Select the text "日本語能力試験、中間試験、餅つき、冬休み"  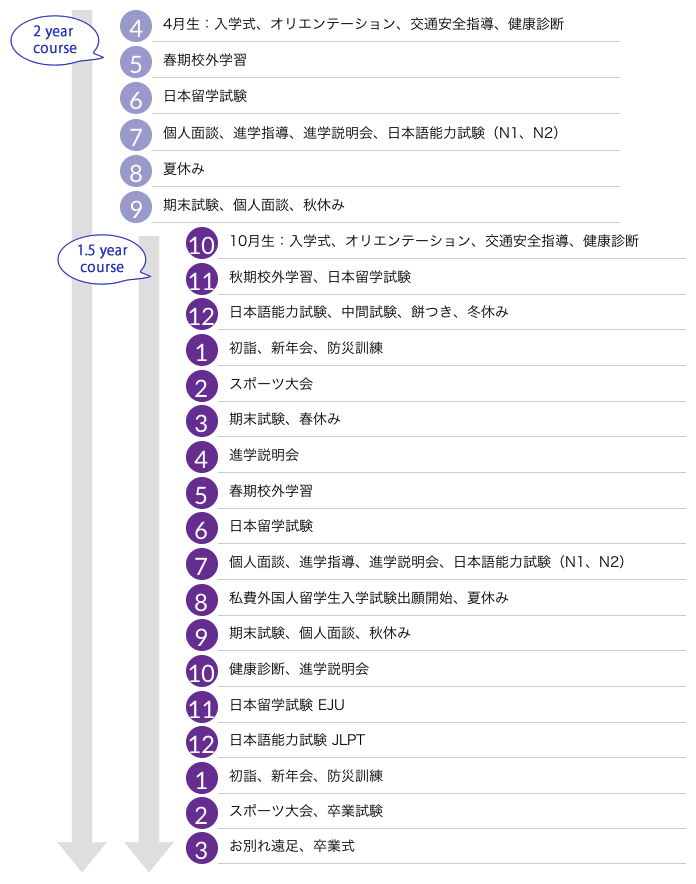coord(369,312)
